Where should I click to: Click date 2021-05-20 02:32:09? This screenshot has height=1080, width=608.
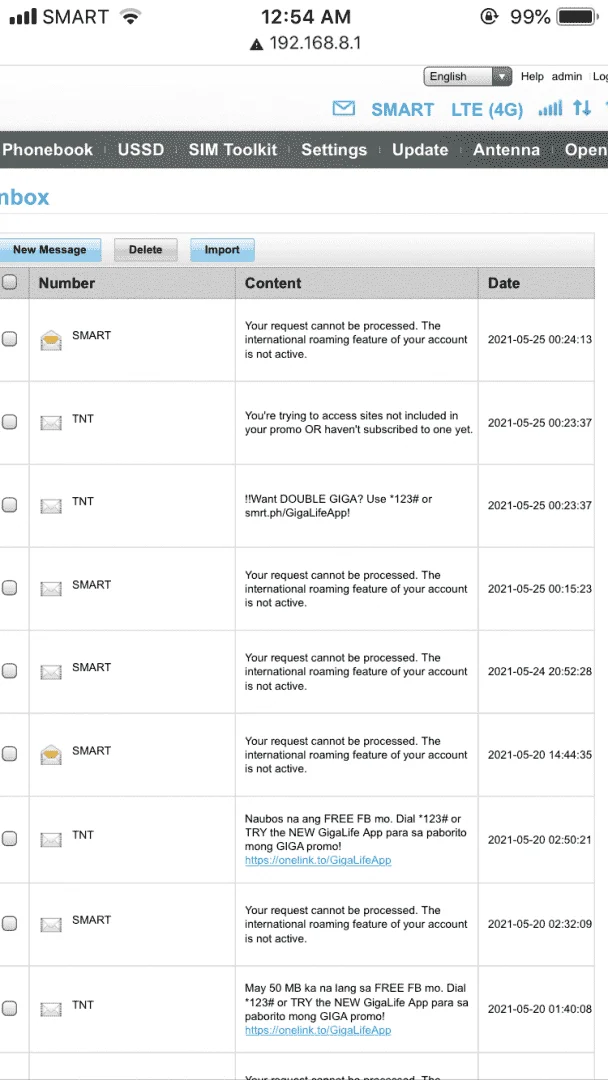540,924
